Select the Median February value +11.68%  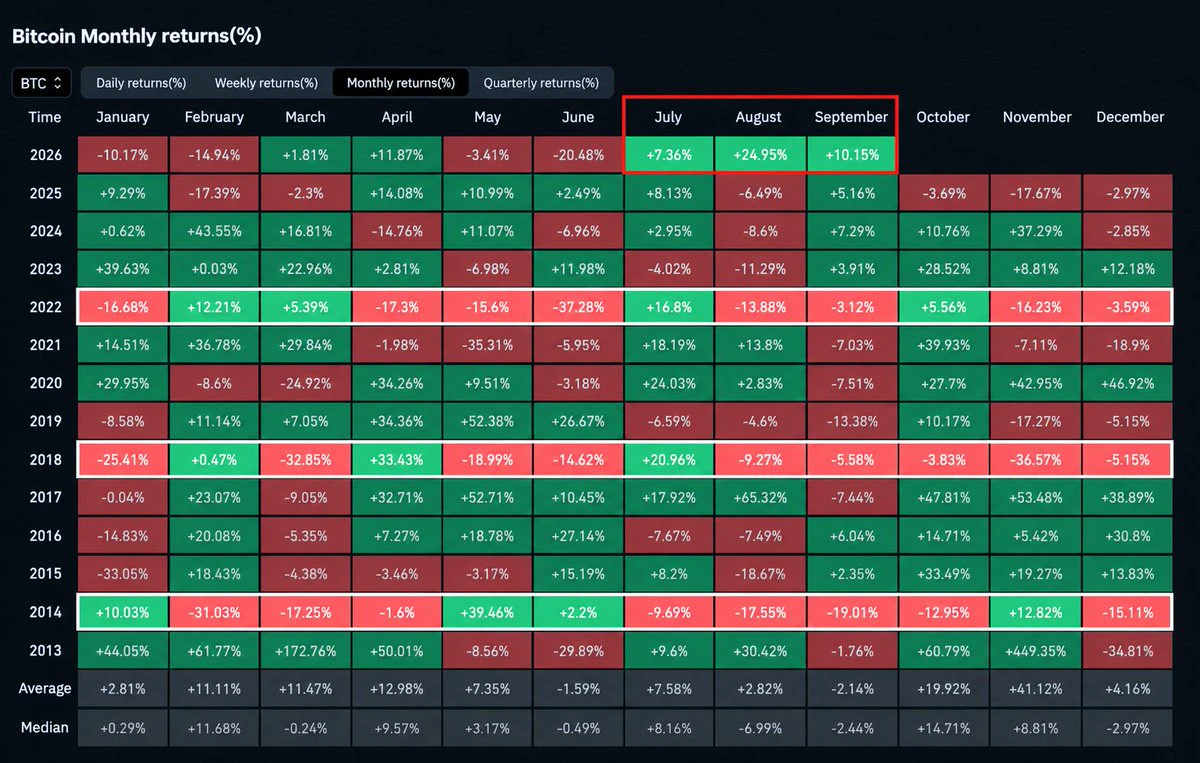pos(214,727)
